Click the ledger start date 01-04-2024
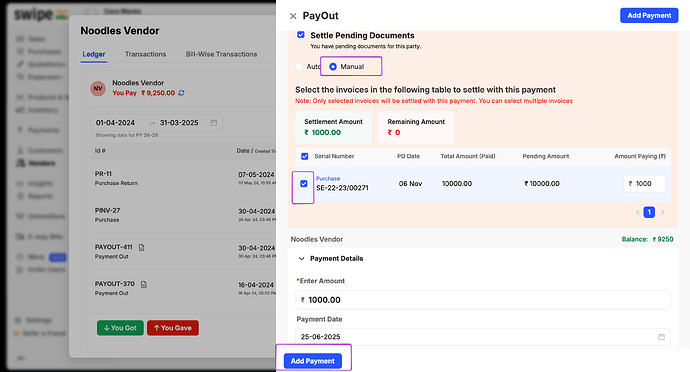Image resolution: width=690 pixels, height=372 pixels. (115, 123)
